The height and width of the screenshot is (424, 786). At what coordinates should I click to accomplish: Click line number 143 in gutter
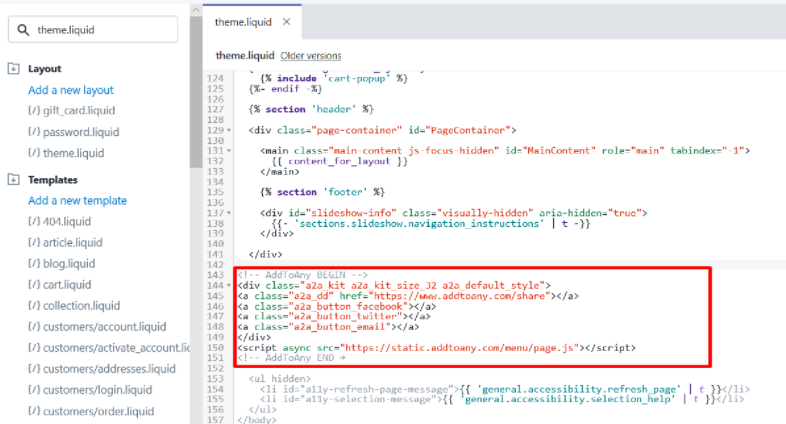215,275
